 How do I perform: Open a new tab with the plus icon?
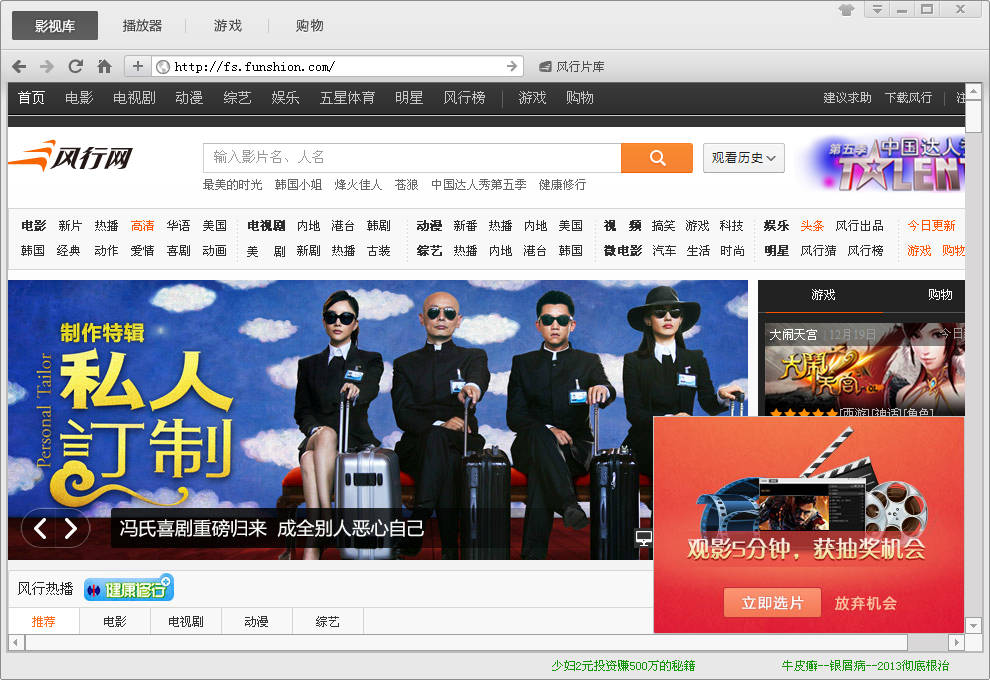137,66
